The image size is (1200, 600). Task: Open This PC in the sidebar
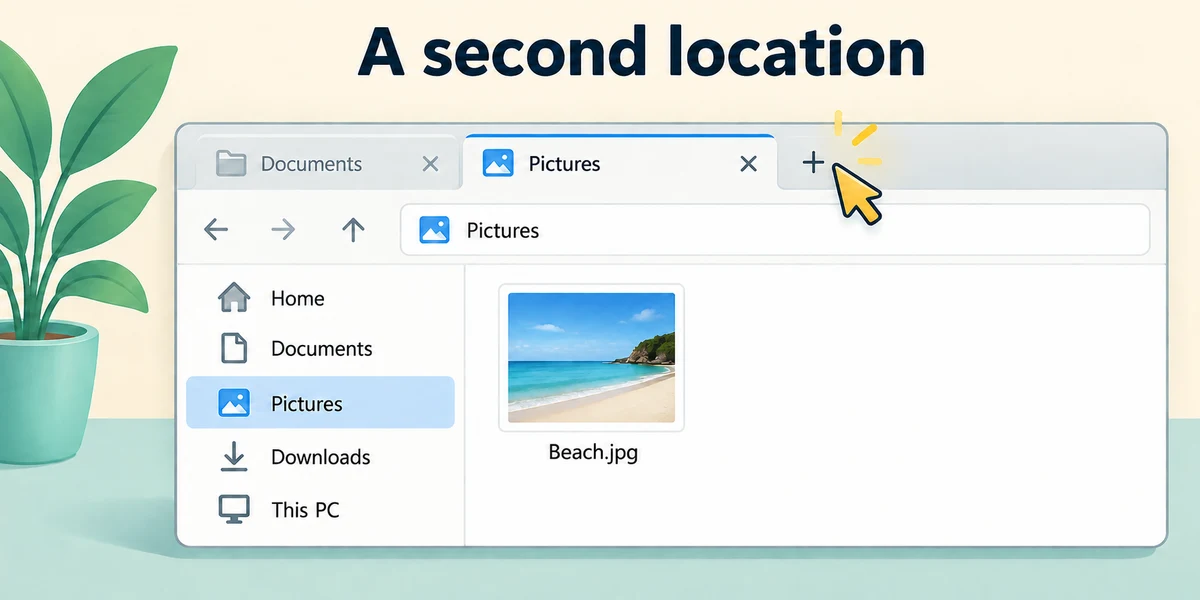coord(320,510)
